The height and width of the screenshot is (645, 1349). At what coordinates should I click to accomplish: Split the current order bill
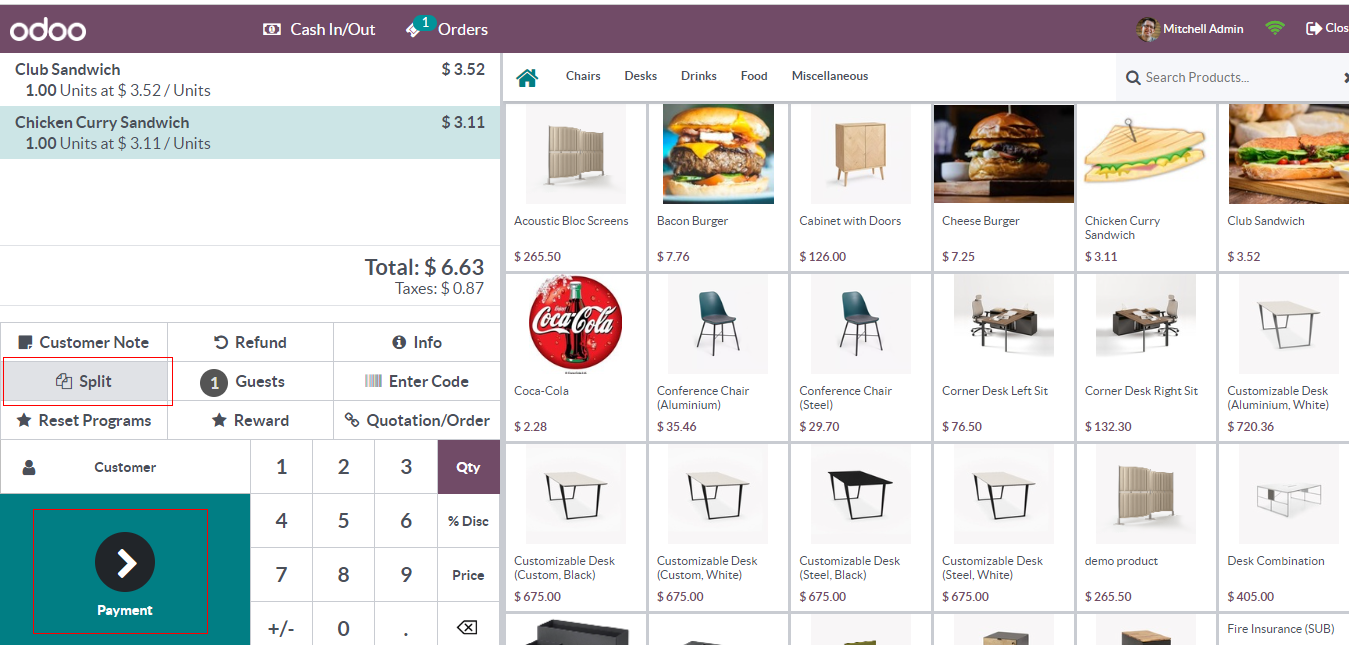(84, 382)
